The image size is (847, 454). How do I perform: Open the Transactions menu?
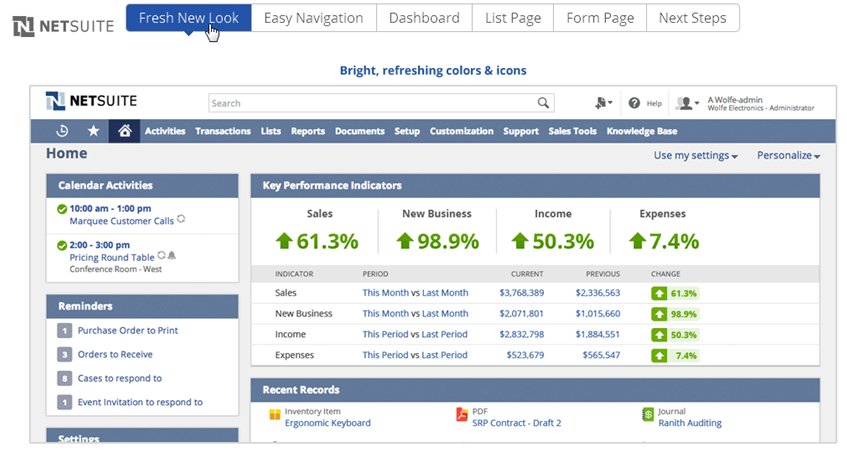tap(223, 131)
